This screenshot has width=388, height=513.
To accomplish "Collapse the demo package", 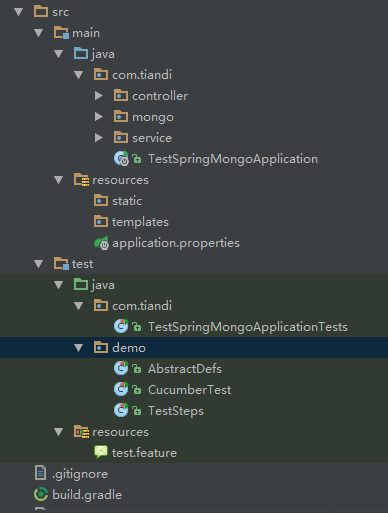I will [x=79, y=348].
